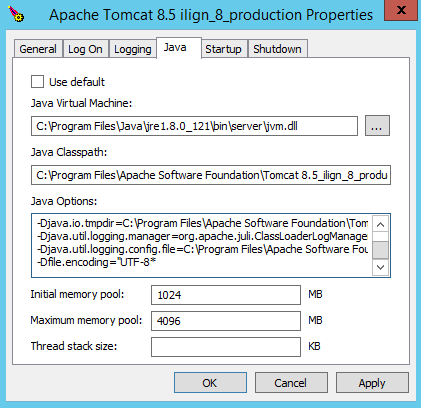Switch to the General tab

click(x=38, y=49)
